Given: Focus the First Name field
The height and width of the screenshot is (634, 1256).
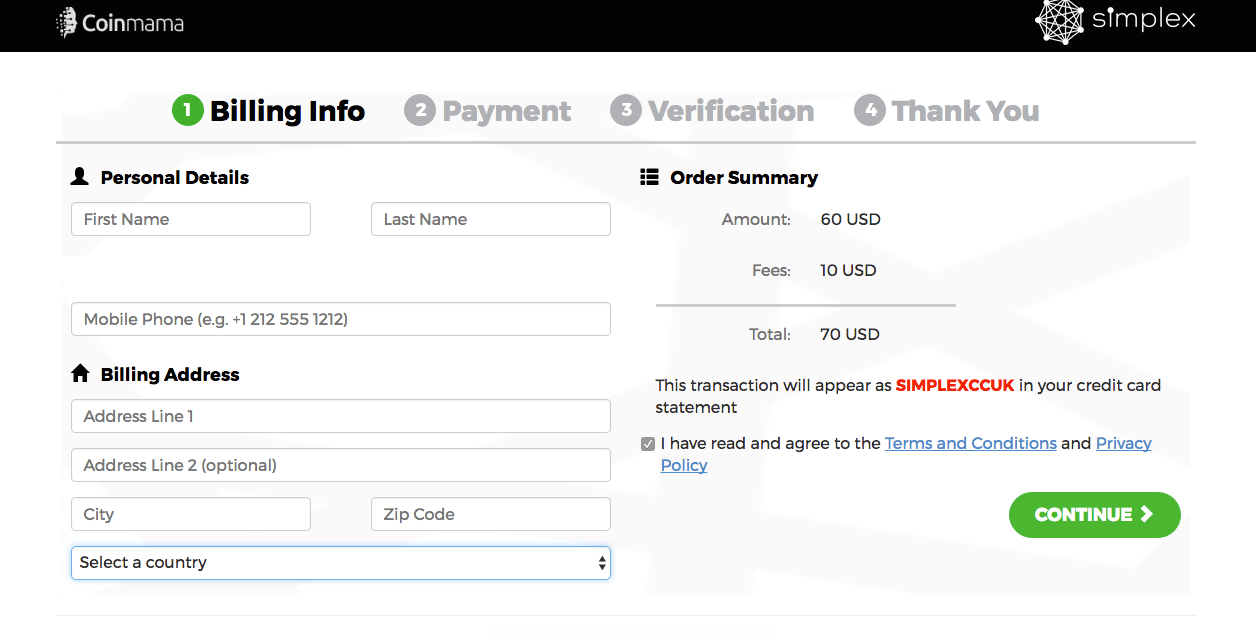Looking at the screenshot, I should [190, 219].
